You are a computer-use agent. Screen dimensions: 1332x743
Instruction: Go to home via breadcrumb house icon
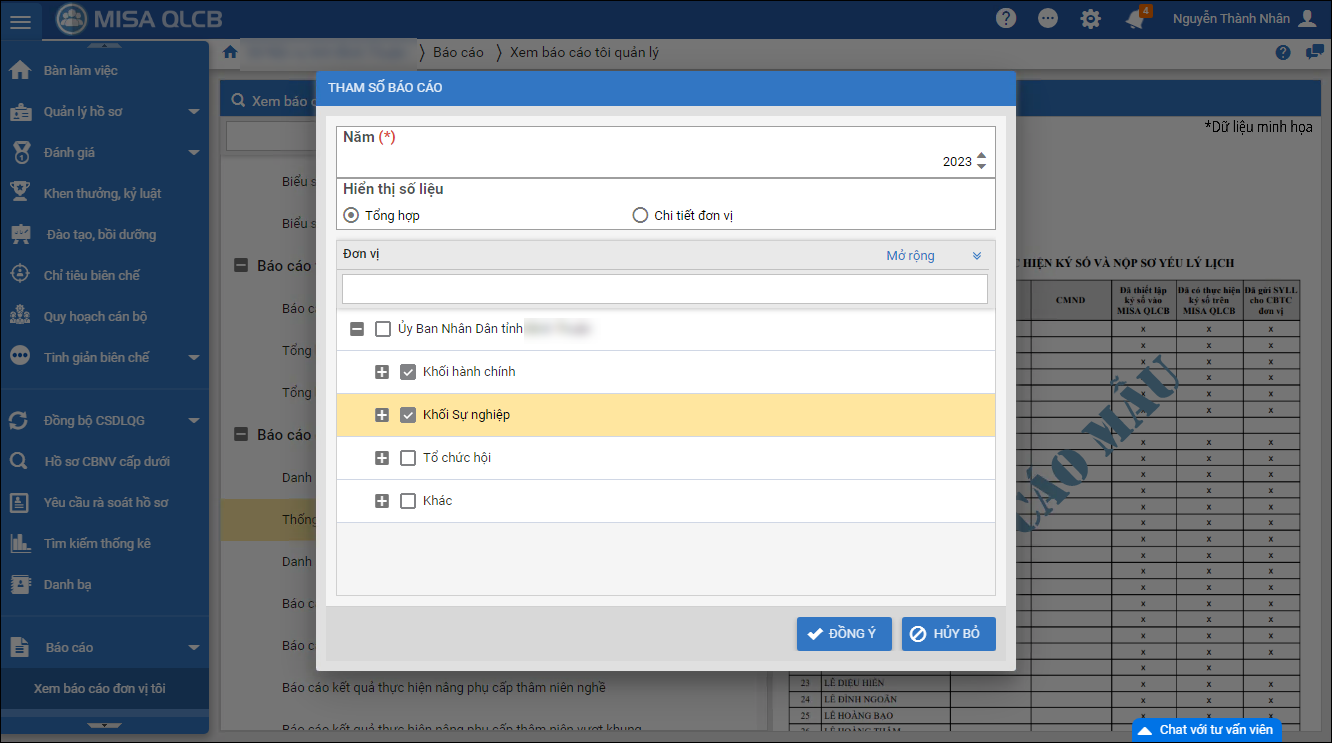[x=230, y=52]
